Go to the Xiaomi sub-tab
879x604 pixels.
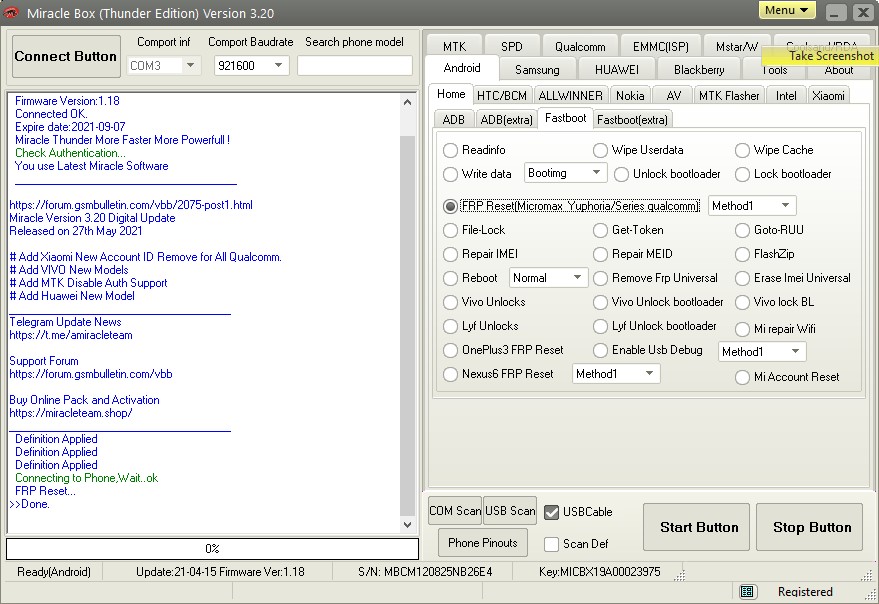coord(828,96)
